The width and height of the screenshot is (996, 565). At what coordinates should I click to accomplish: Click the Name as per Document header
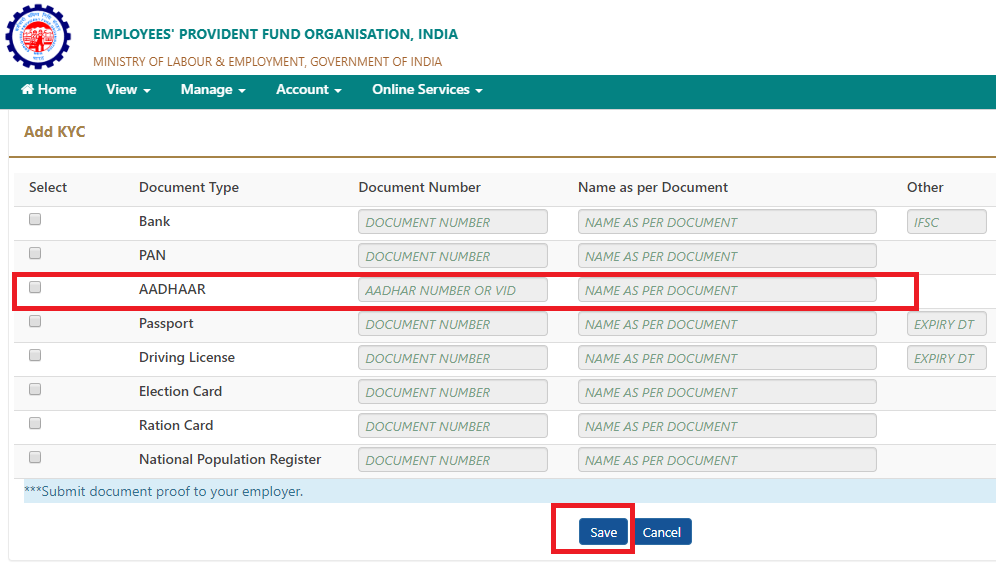[x=653, y=187]
